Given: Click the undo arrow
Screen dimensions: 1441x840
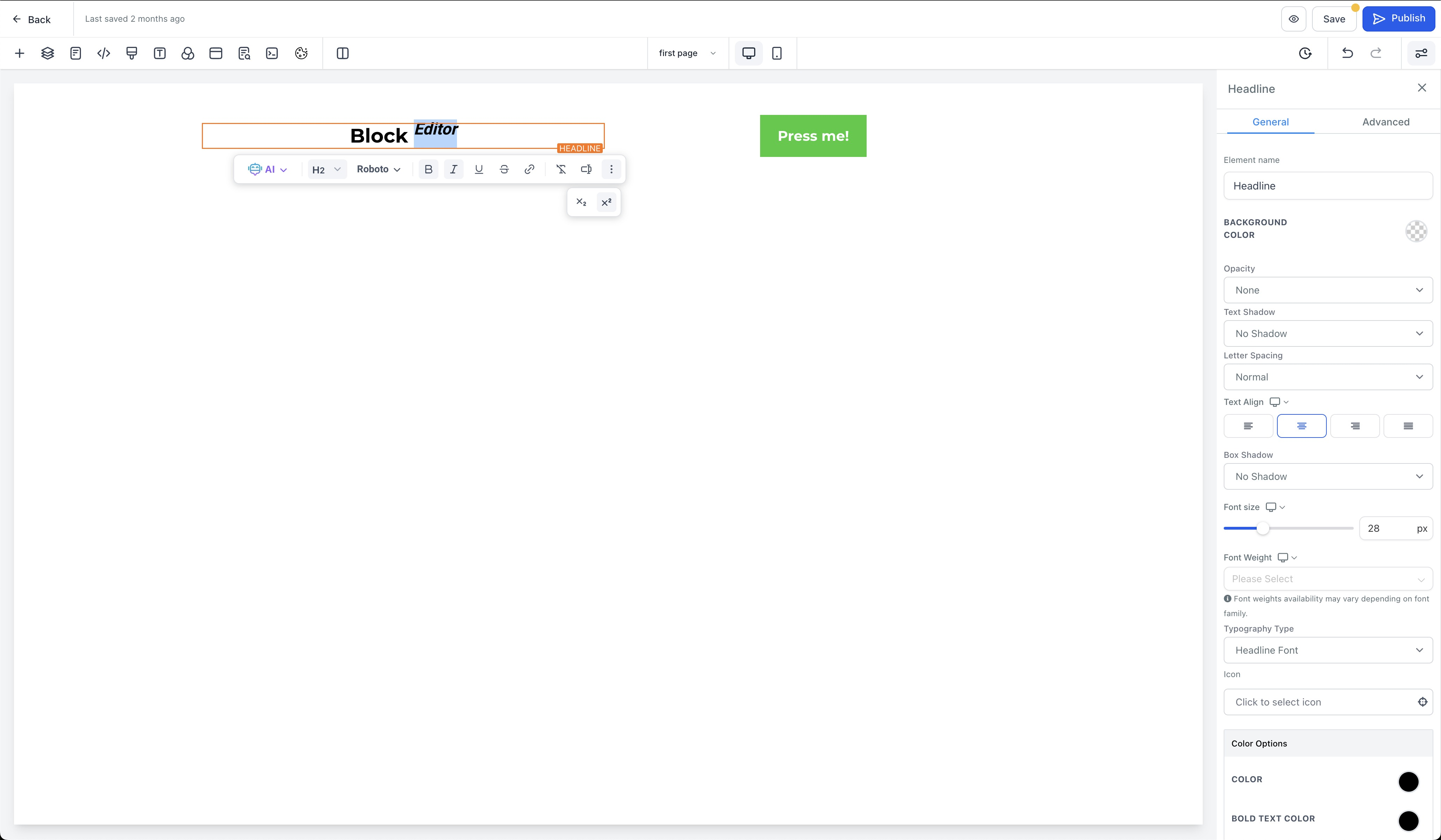Looking at the screenshot, I should (x=1347, y=53).
